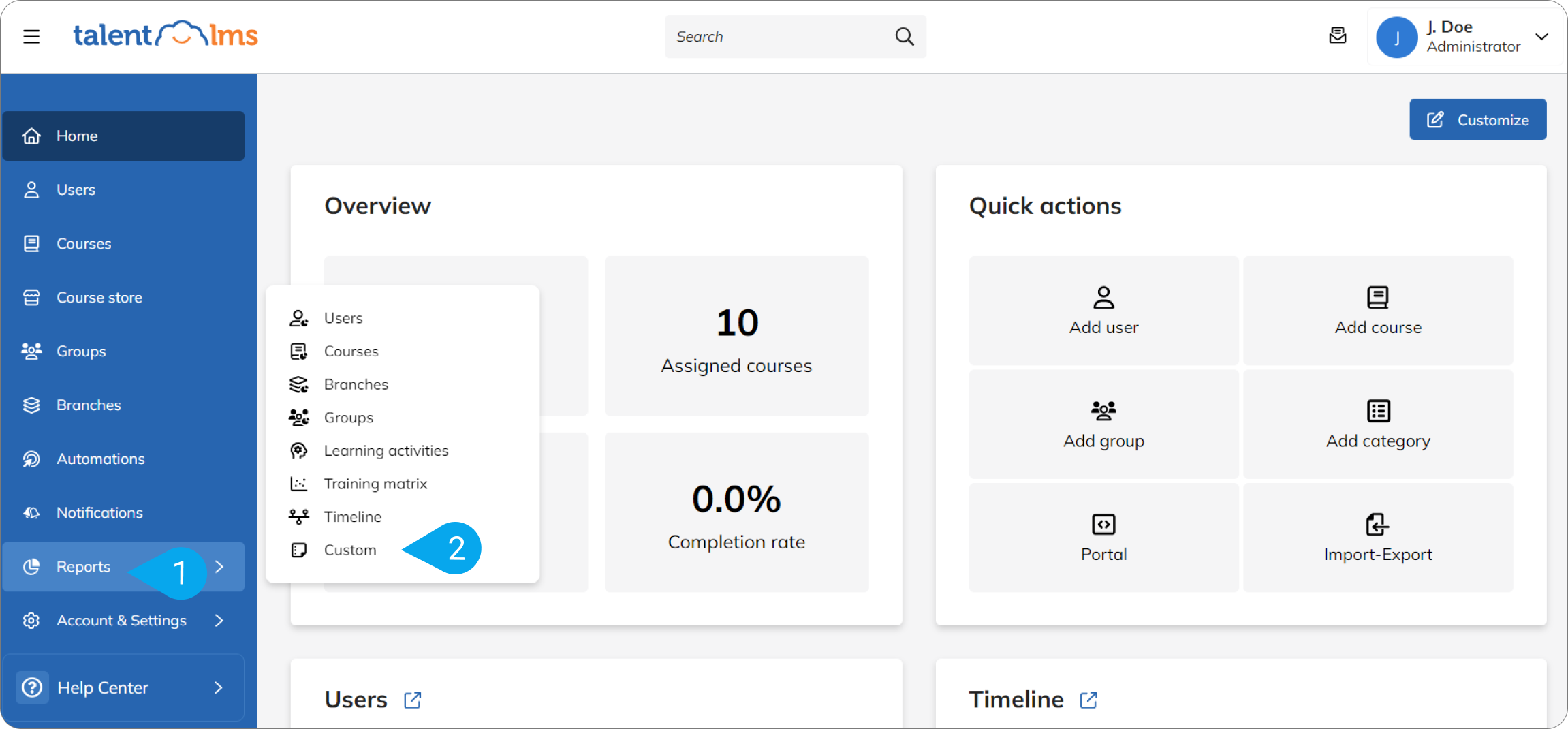The image size is (1568, 729).
Task: Click the Add group quick action
Action: click(x=1103, y=424)
